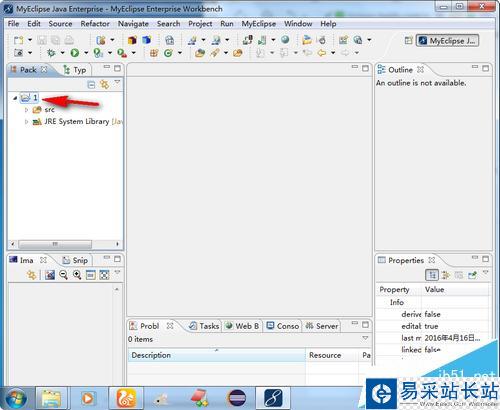
Task: Collapse project 1 tree node
Action: click(15, 98)
